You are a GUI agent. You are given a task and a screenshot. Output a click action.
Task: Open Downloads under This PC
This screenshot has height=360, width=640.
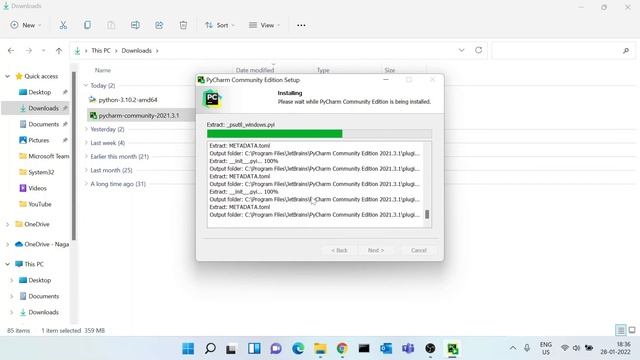tap(43, 312)
